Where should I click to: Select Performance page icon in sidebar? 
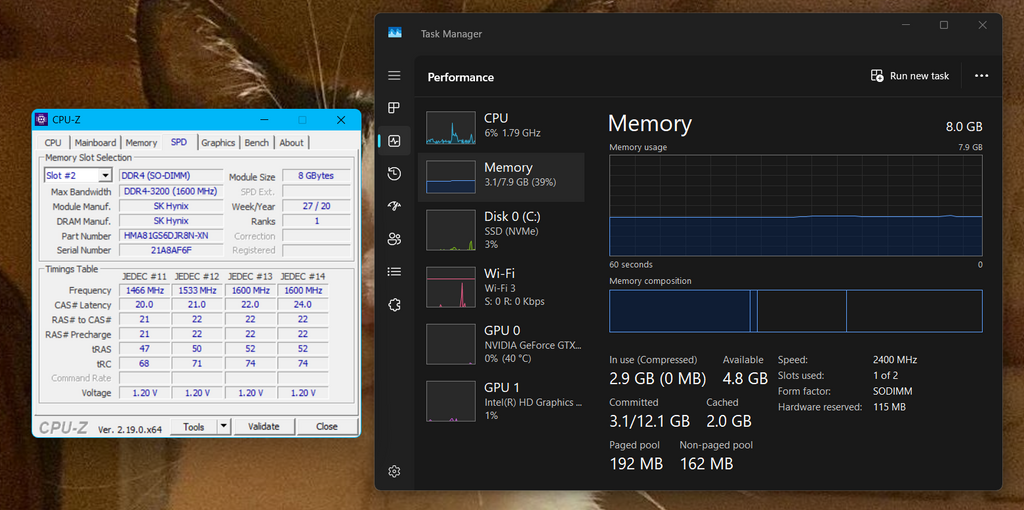pos(394,140)
